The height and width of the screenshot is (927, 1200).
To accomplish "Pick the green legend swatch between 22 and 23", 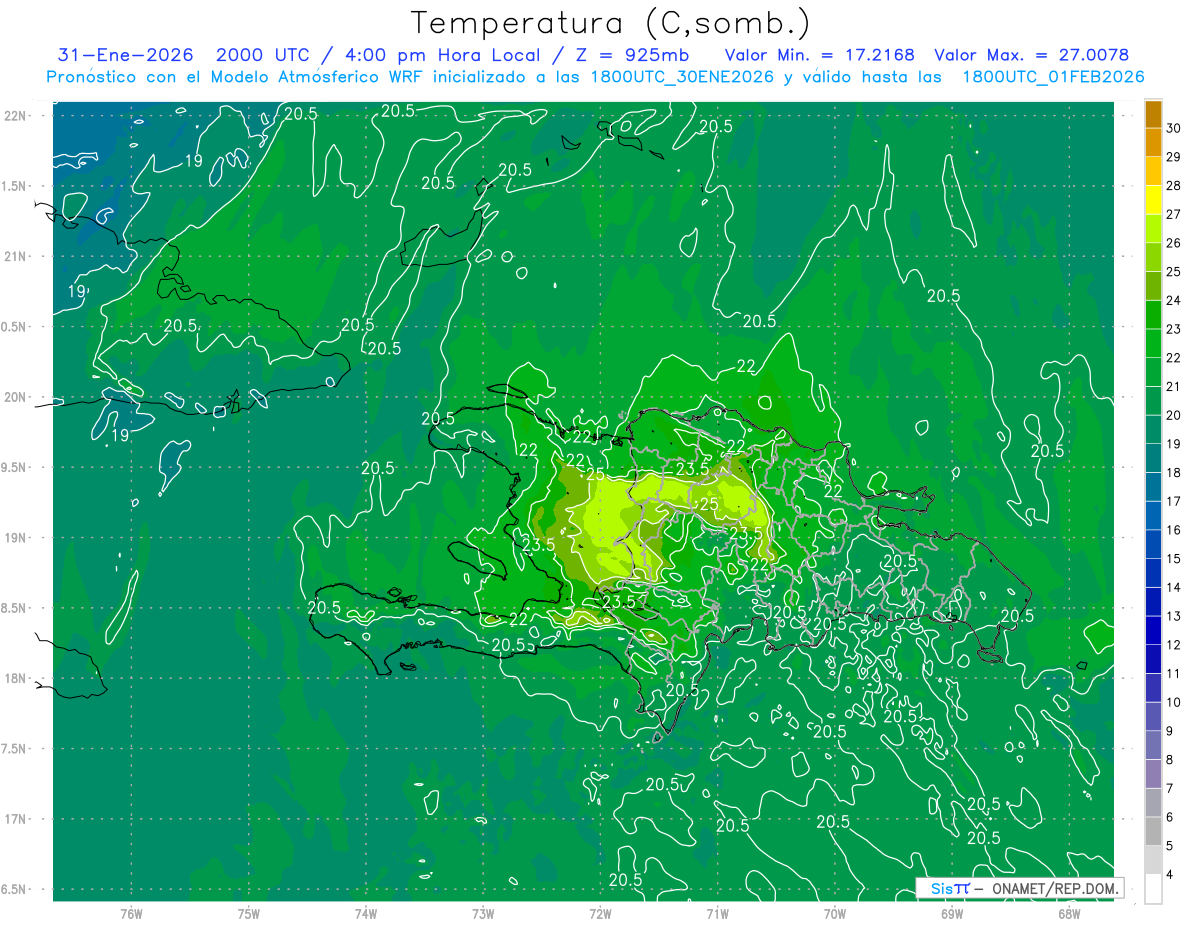I will [1153, 344].
